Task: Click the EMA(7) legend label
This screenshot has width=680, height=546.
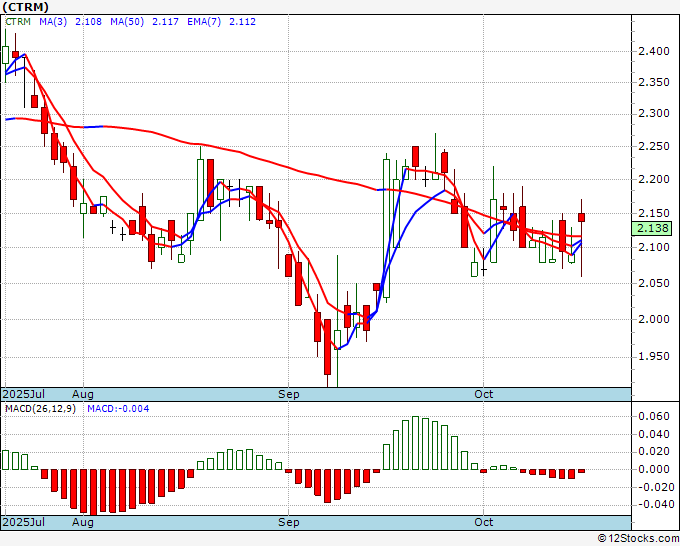Action: [x=204, y=22]
